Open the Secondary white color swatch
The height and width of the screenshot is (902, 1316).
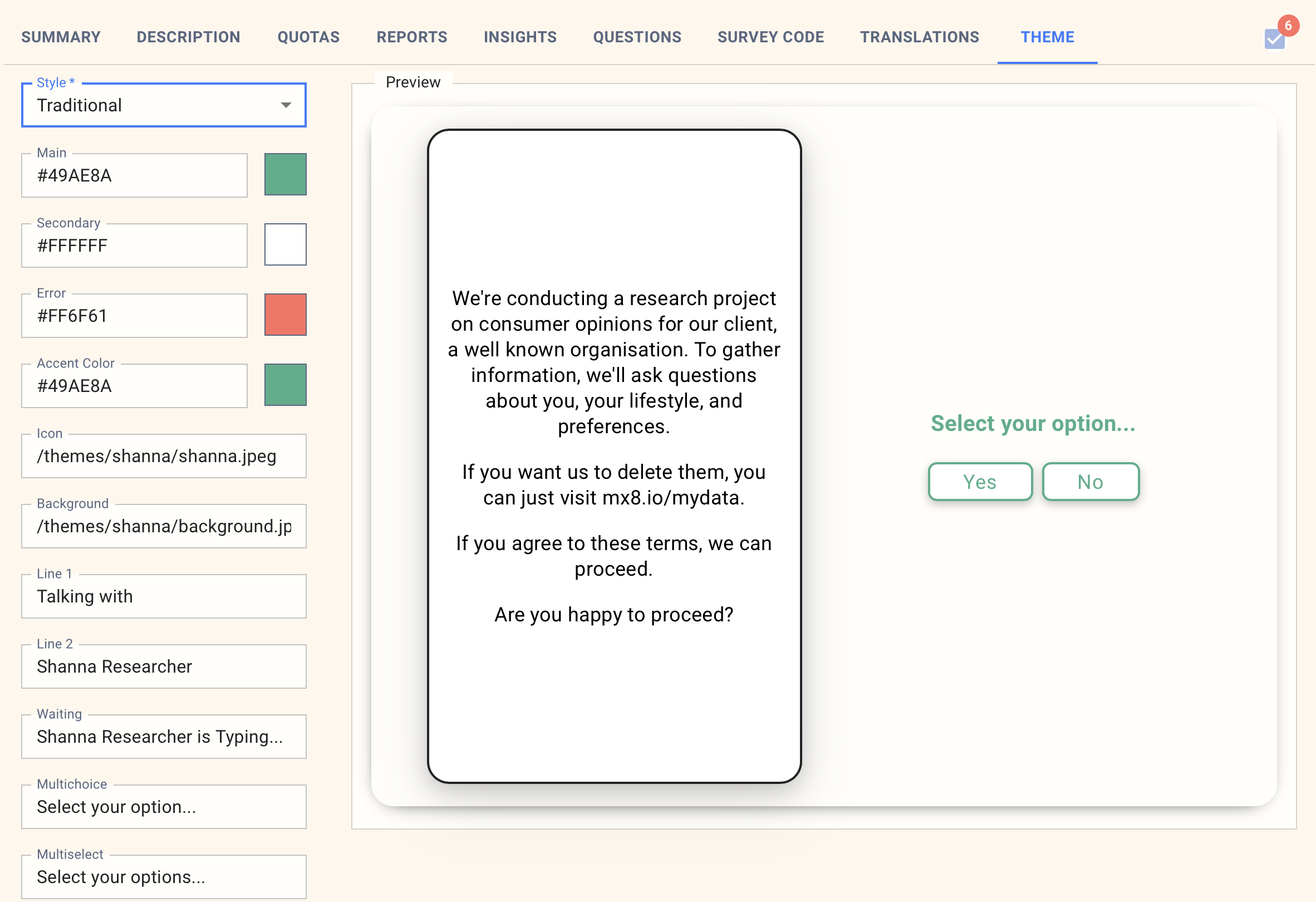tap(286, 244)
